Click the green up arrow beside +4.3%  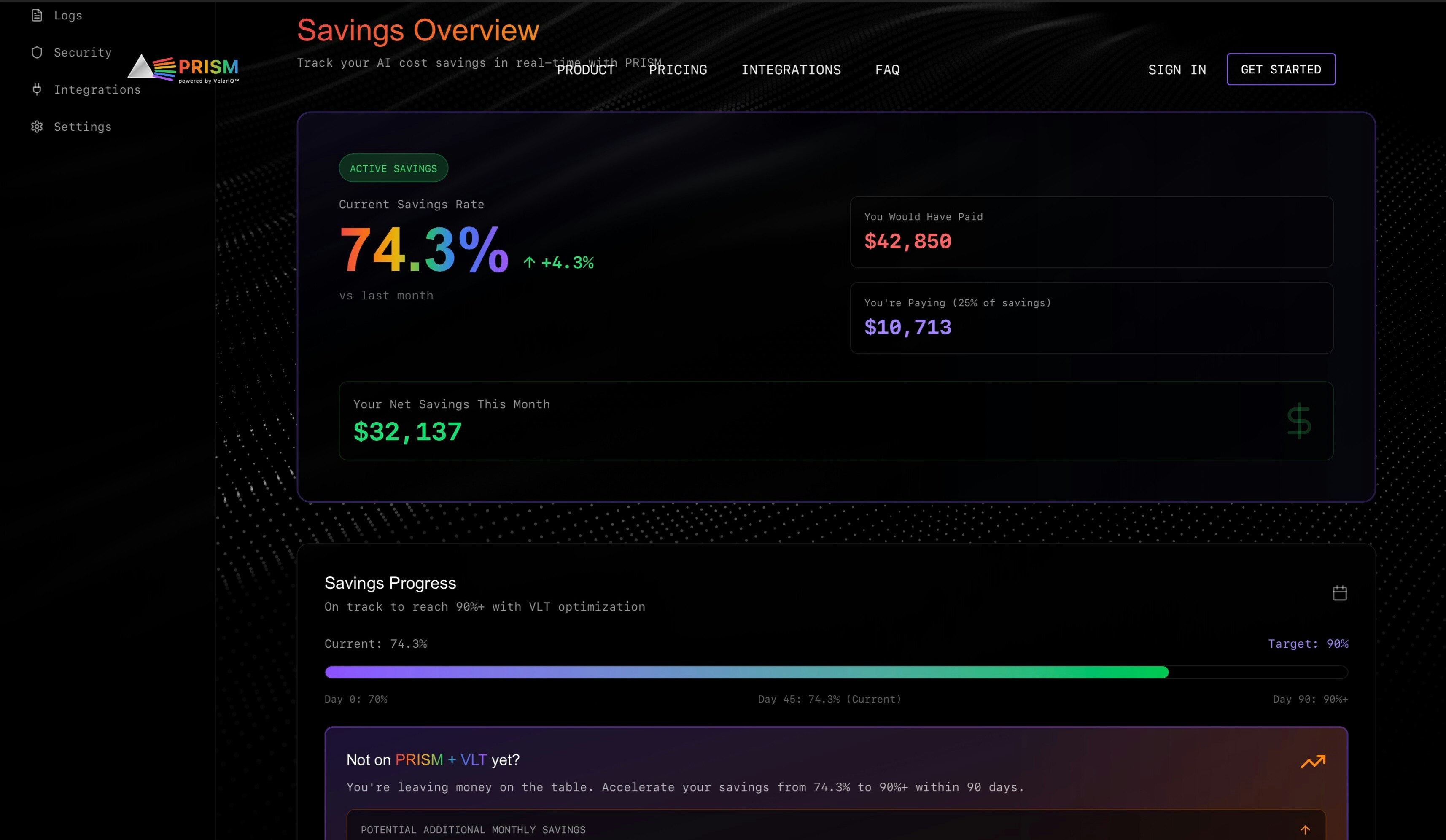click(x=529, y=263)
